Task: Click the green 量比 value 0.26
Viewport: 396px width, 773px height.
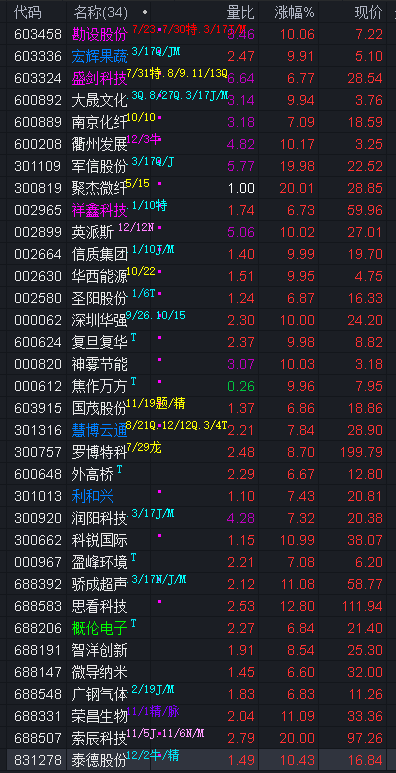Action: pos(241,386)
